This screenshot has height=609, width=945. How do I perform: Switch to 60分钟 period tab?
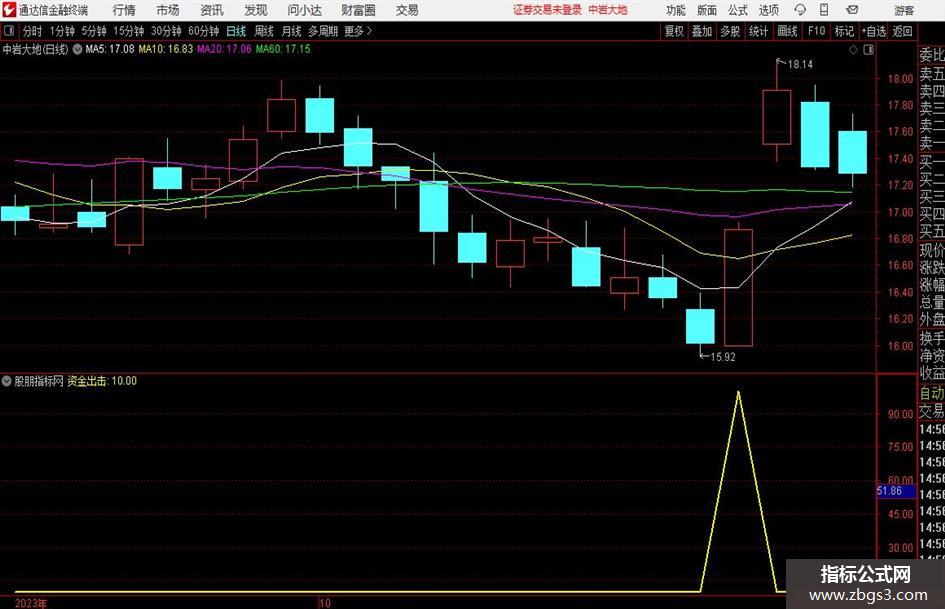coord(204,31)
